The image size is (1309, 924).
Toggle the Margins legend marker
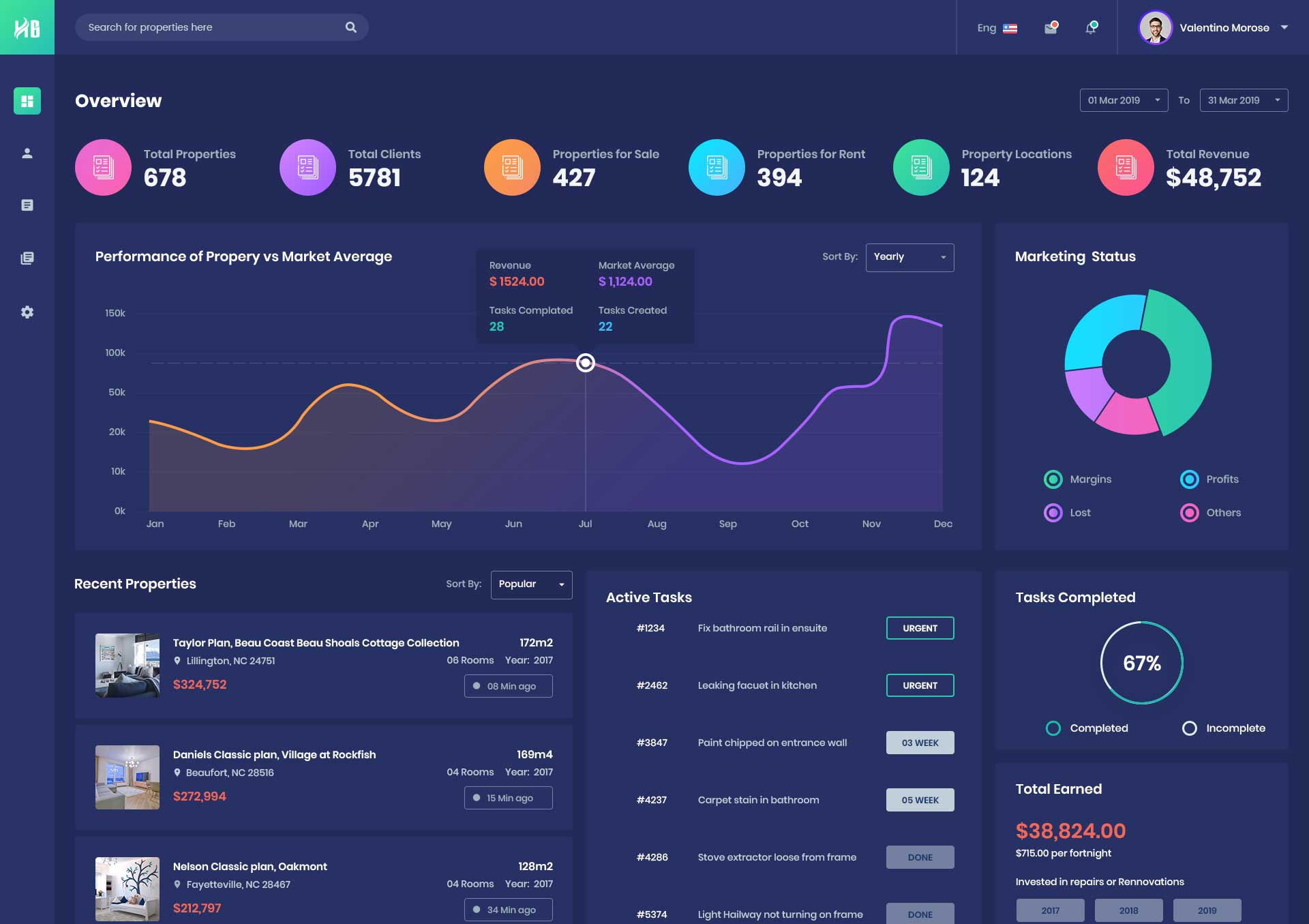(x=1053, y=479)
